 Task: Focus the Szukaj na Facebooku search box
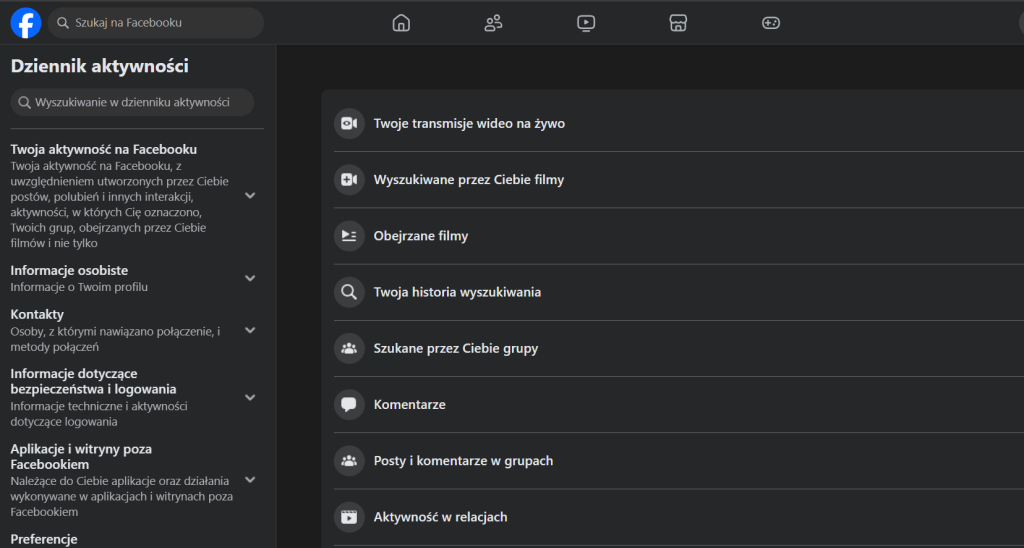(156, 23)
